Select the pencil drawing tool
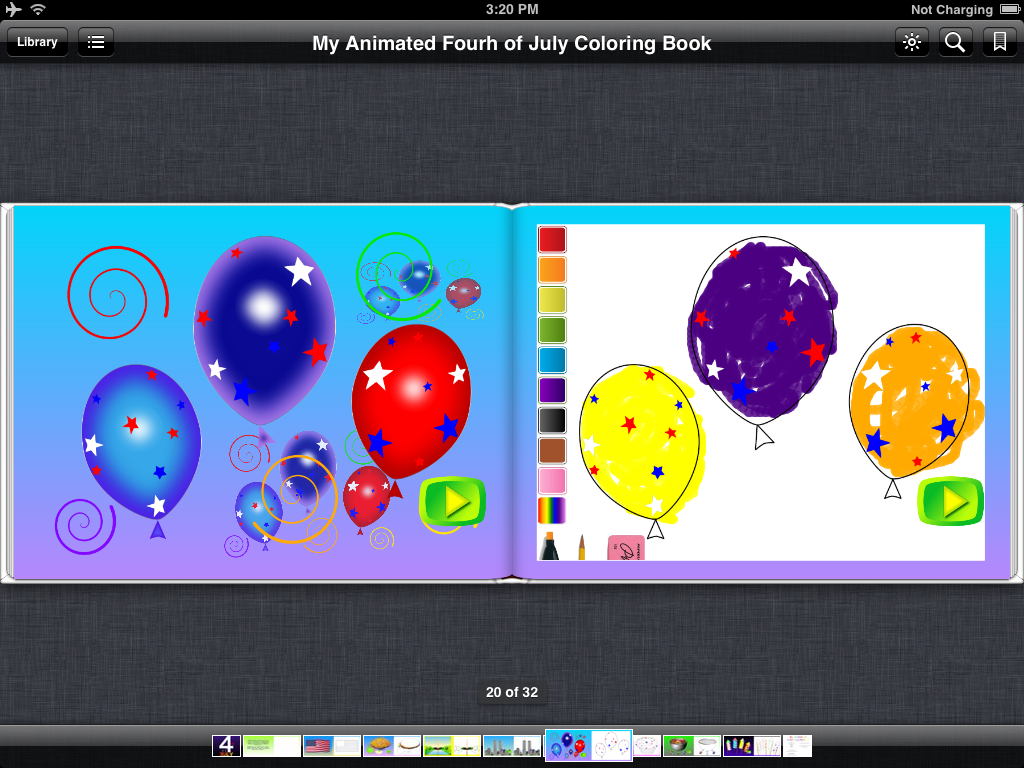This screenshot has height=768, width=1024. (581, 547)
